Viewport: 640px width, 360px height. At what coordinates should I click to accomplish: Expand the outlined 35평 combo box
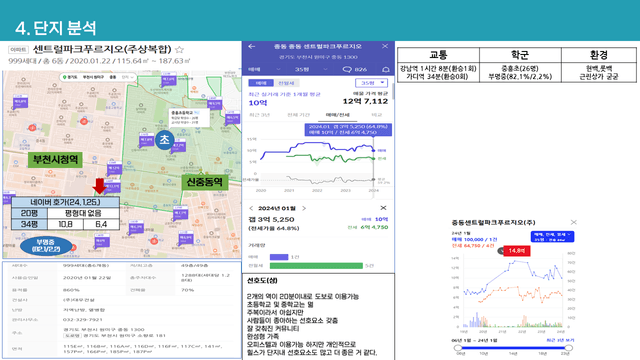[x=371, y=83]
